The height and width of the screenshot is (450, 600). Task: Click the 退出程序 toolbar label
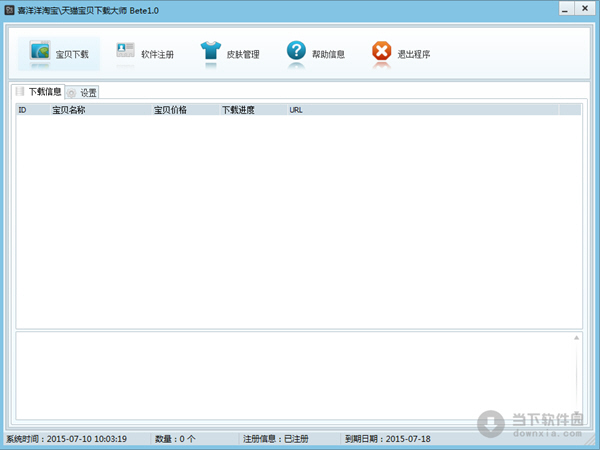tap(414, 54)
